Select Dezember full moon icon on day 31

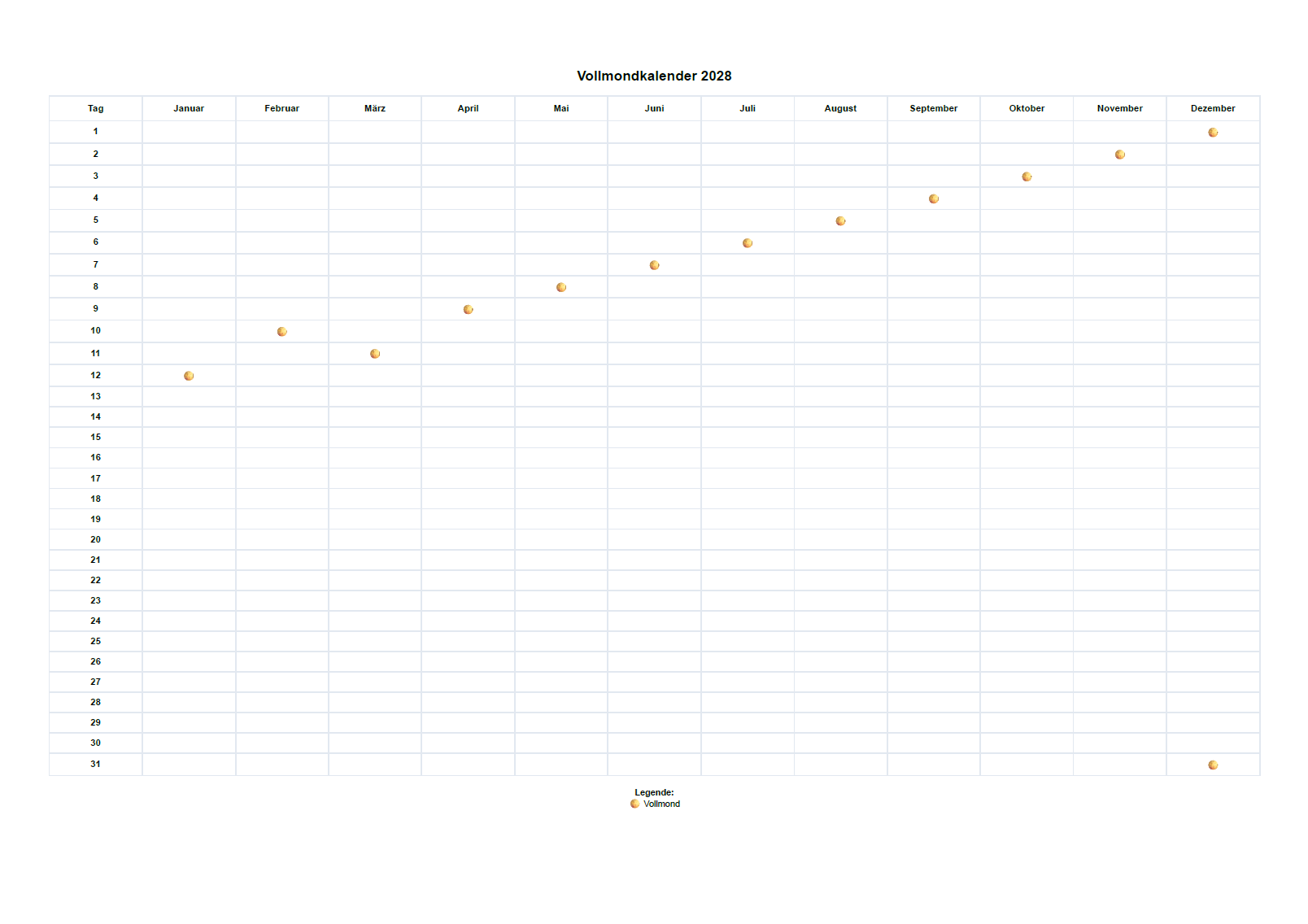(1214, 765)
